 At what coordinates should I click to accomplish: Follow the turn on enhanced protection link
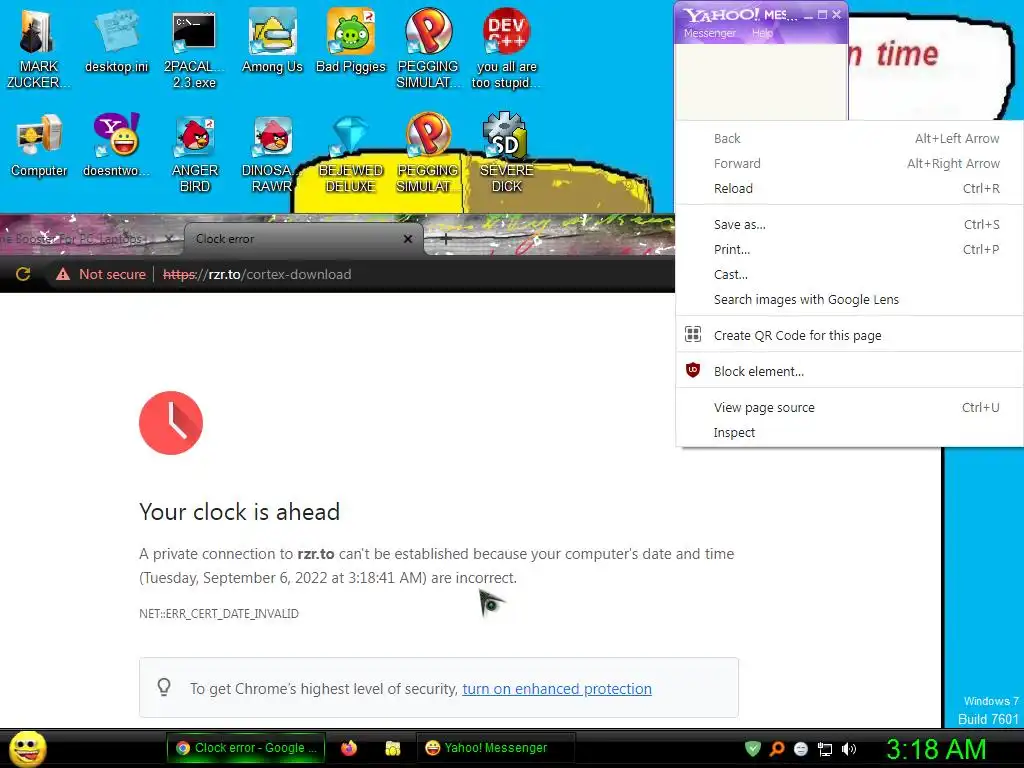coord(556,688)
